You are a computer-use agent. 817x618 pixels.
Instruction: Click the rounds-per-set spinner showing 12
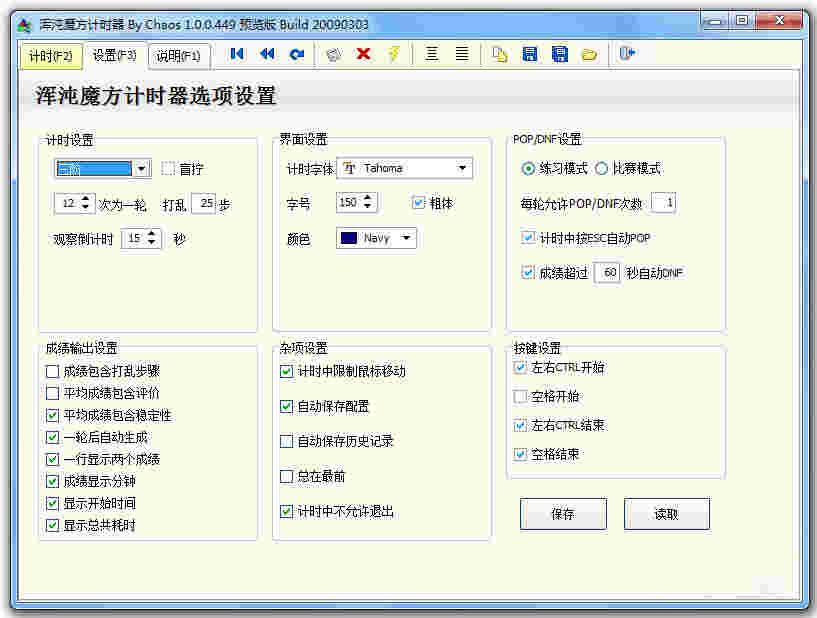click(75, 203)
